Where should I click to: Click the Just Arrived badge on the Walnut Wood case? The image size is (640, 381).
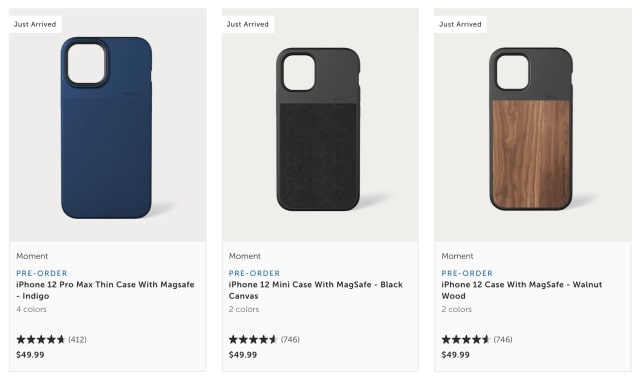460,24
